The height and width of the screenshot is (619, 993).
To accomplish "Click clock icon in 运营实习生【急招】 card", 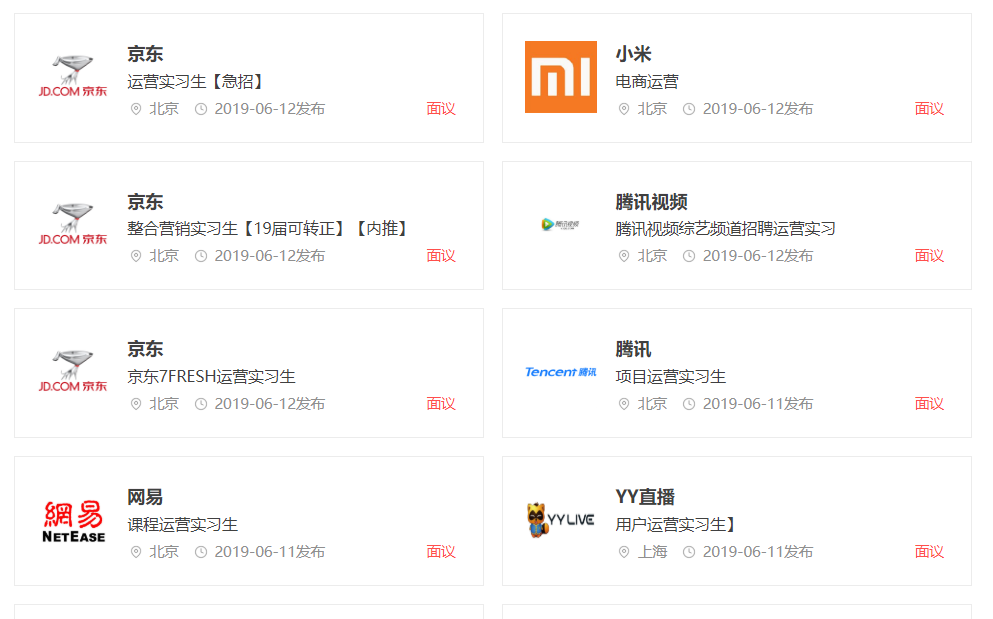I will tap(201, 109).
